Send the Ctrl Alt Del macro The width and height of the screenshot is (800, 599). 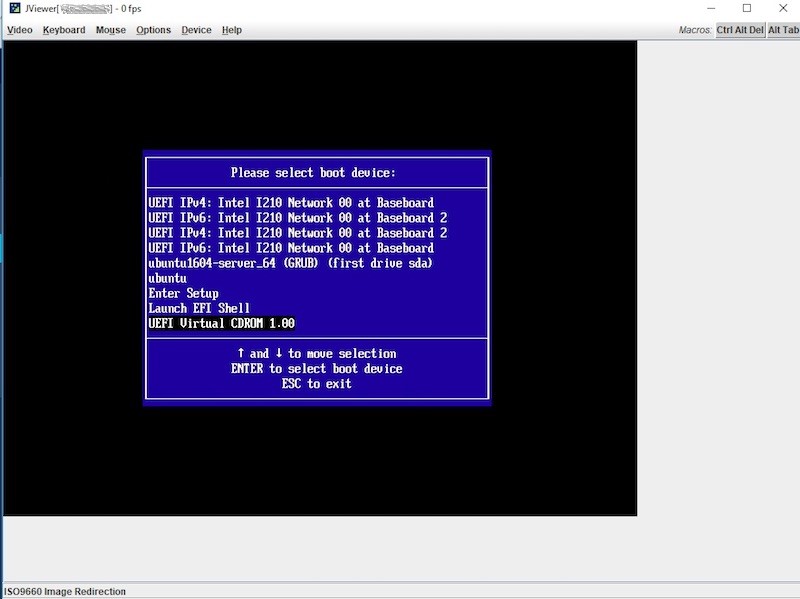(x=738, y=30)
